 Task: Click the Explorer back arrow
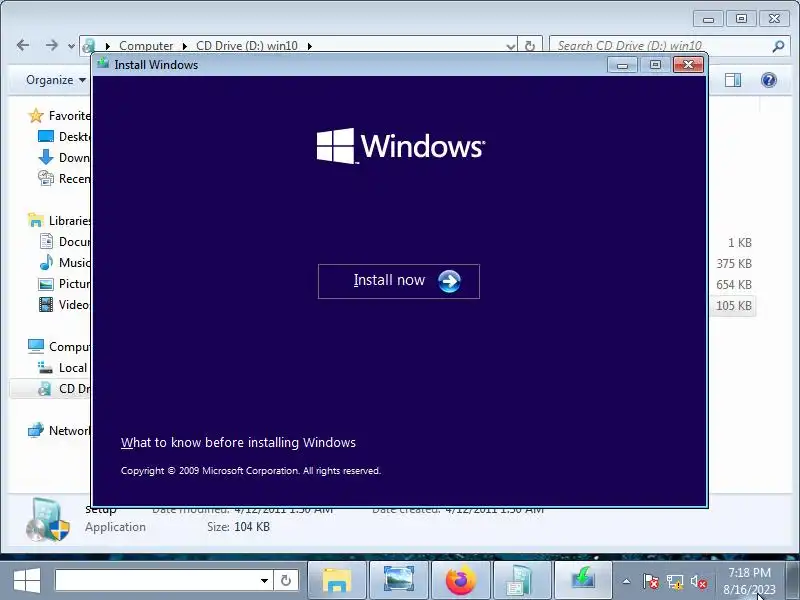[x=23, y=45]
